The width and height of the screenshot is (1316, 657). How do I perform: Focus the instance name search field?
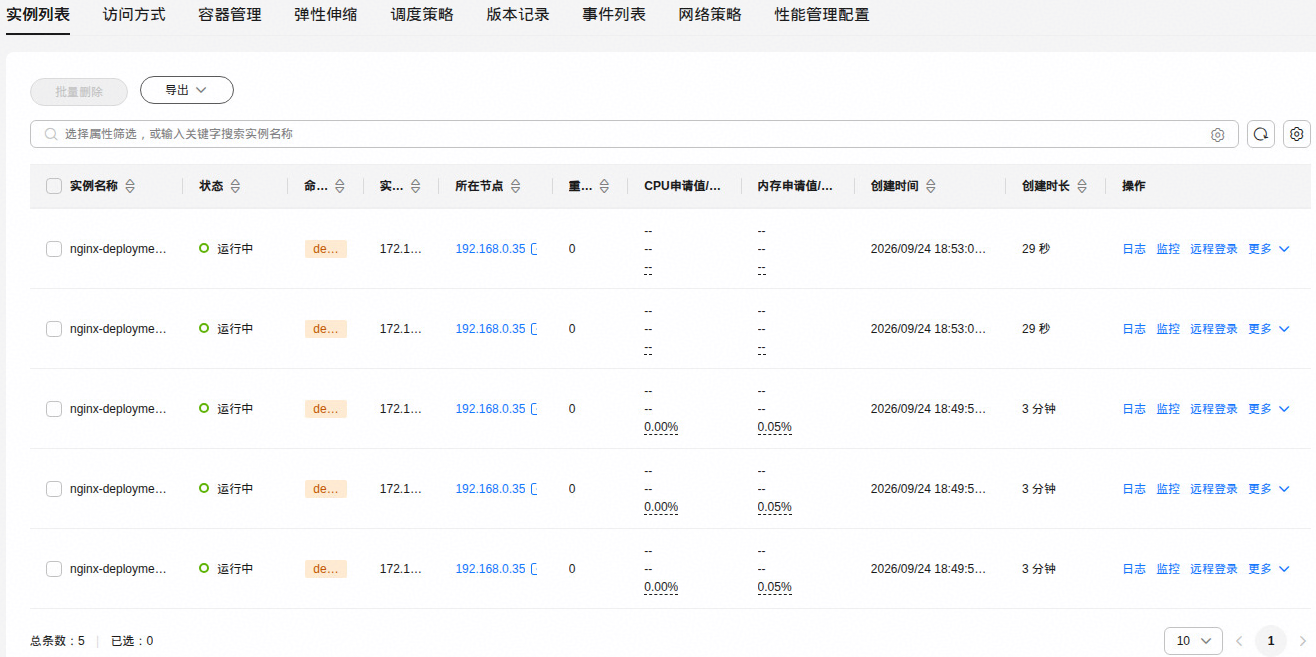click(634, 134)
